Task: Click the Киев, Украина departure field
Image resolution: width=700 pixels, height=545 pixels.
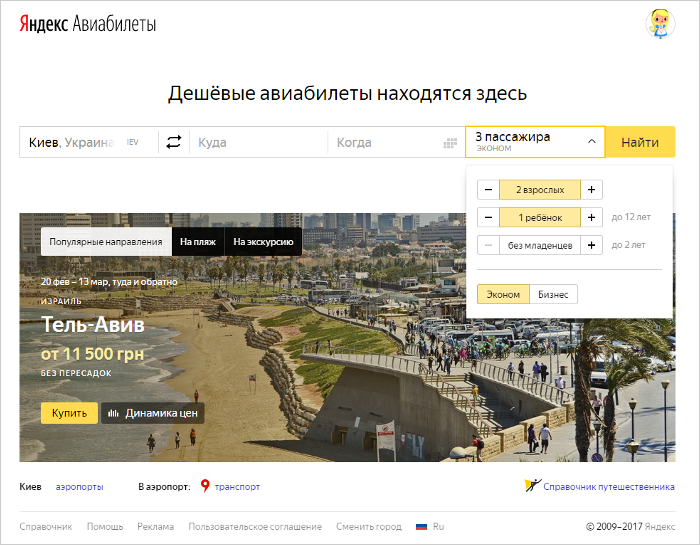Action: click(89, 142)
